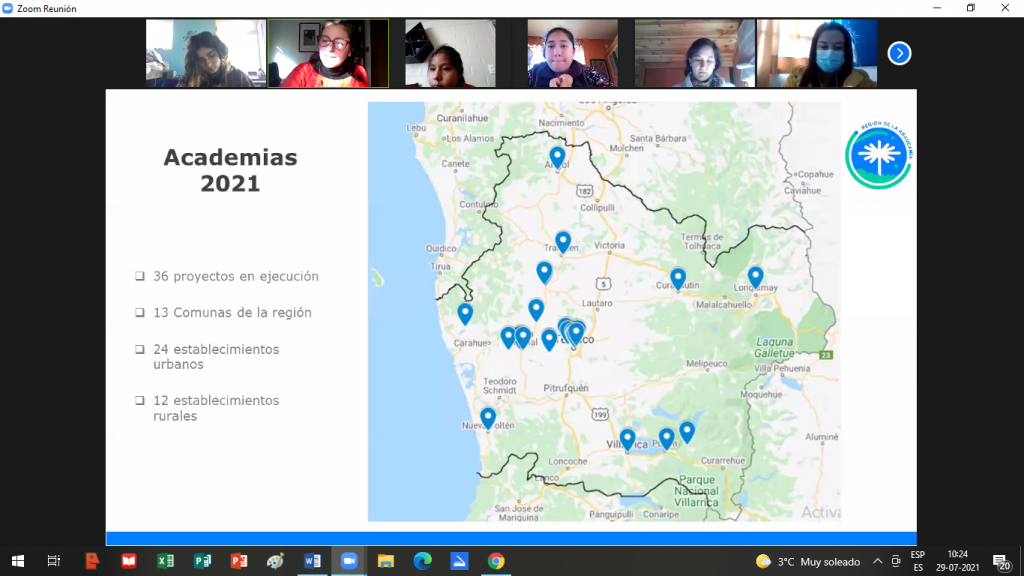The width and height of the screenshot is (1024, 576).
Task: Click '24 establecimientos urbanos' bullet text
Action: 216,357
